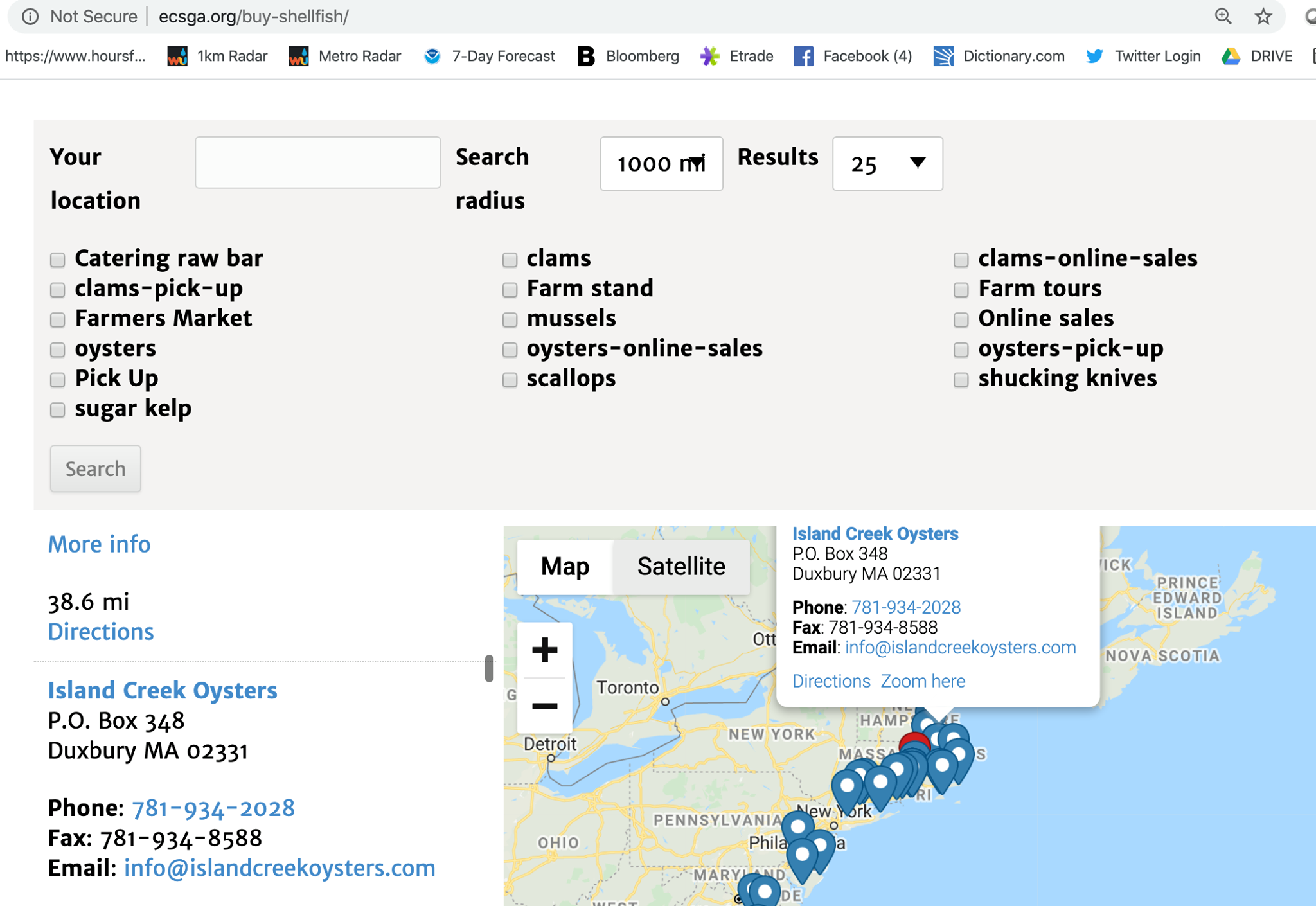This screenshot has width=1316, height=906.
Task: Open Island Creek Oysters link in results list
Action: click(163, 690)
